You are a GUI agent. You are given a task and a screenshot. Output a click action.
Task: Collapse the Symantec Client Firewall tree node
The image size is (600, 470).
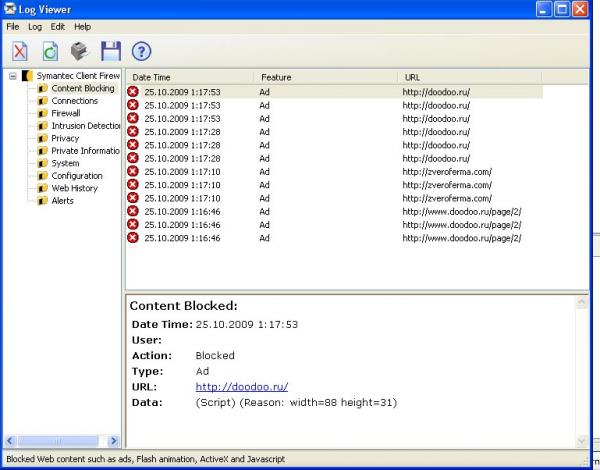point(13,76)
